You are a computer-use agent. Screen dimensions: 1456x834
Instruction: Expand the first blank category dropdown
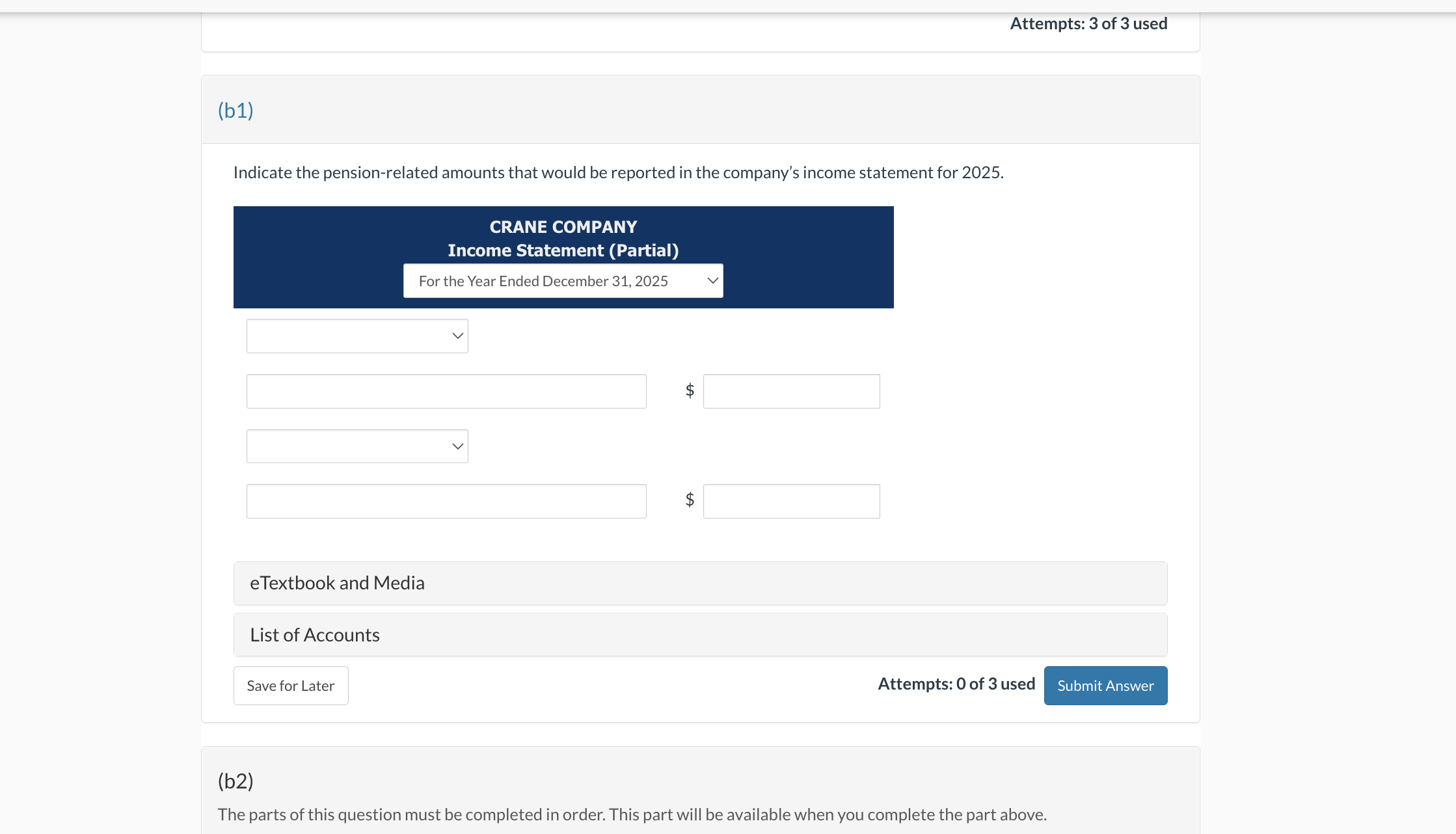(x=357, y=336)
